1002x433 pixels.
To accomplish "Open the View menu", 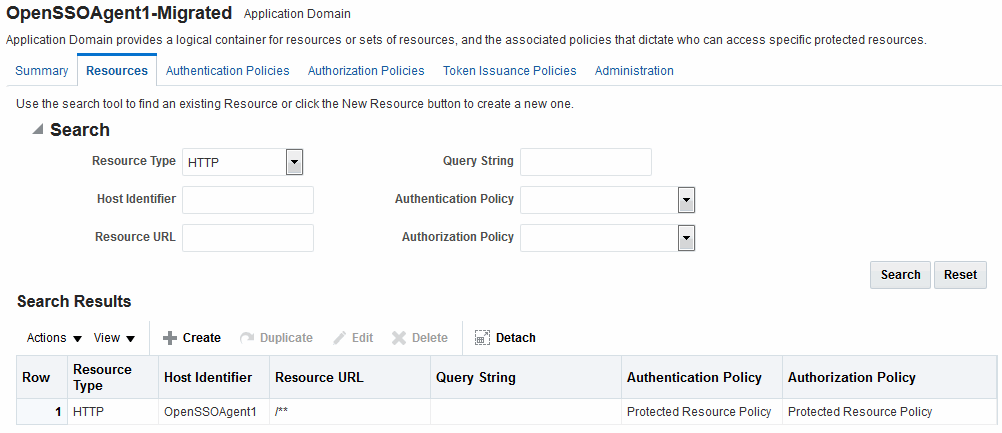I will (114, 338).
